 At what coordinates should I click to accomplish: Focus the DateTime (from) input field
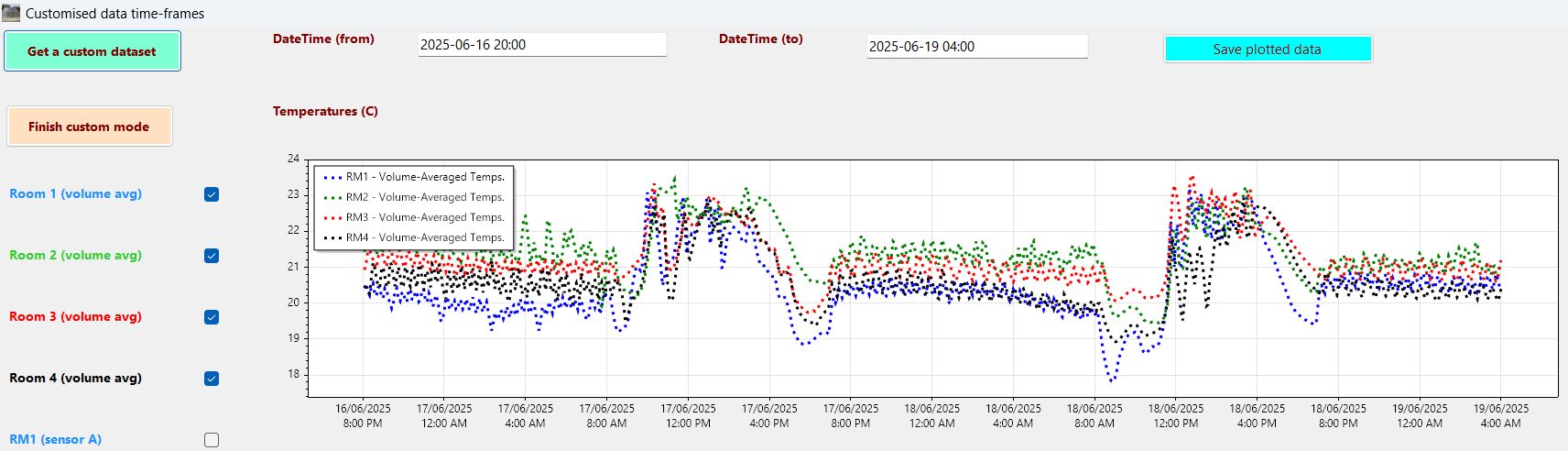click(541, 45)
